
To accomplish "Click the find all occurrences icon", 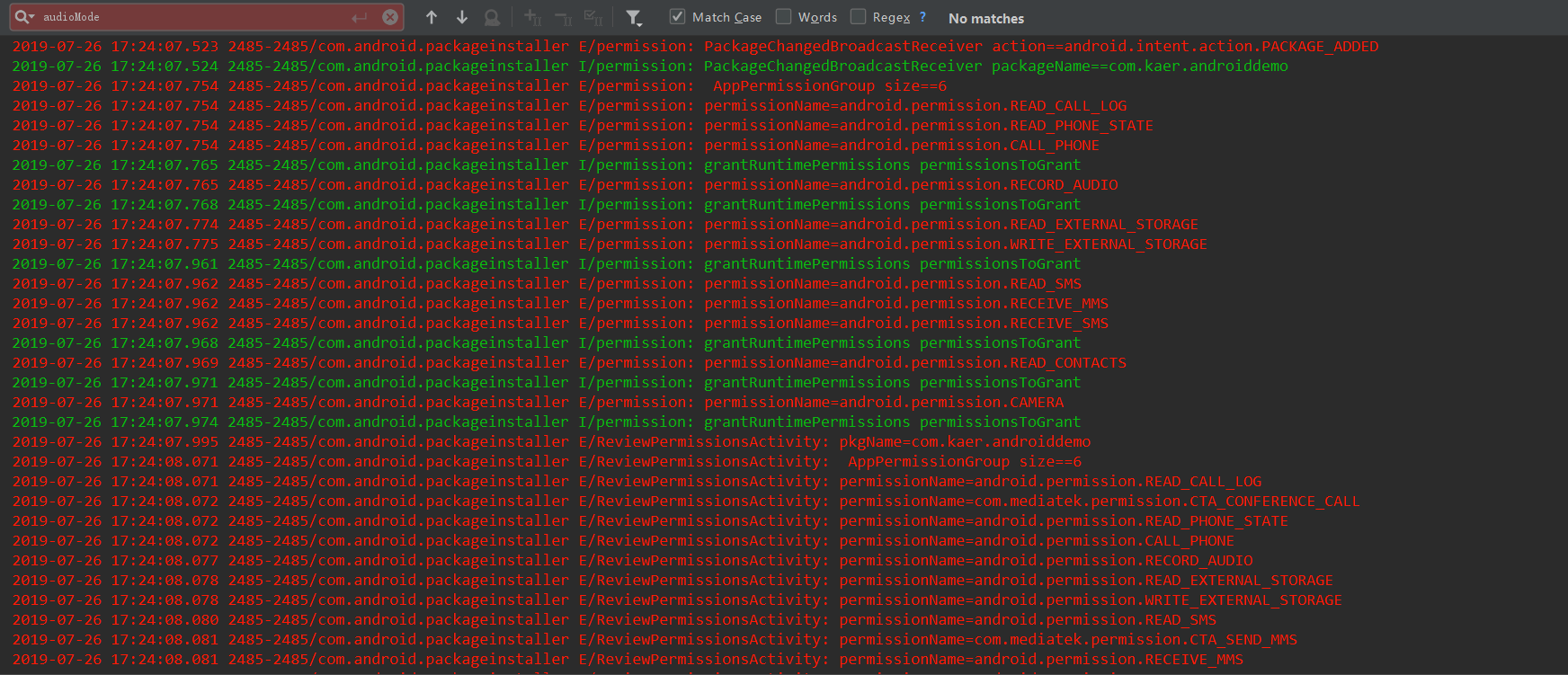I will pos(492,17).
